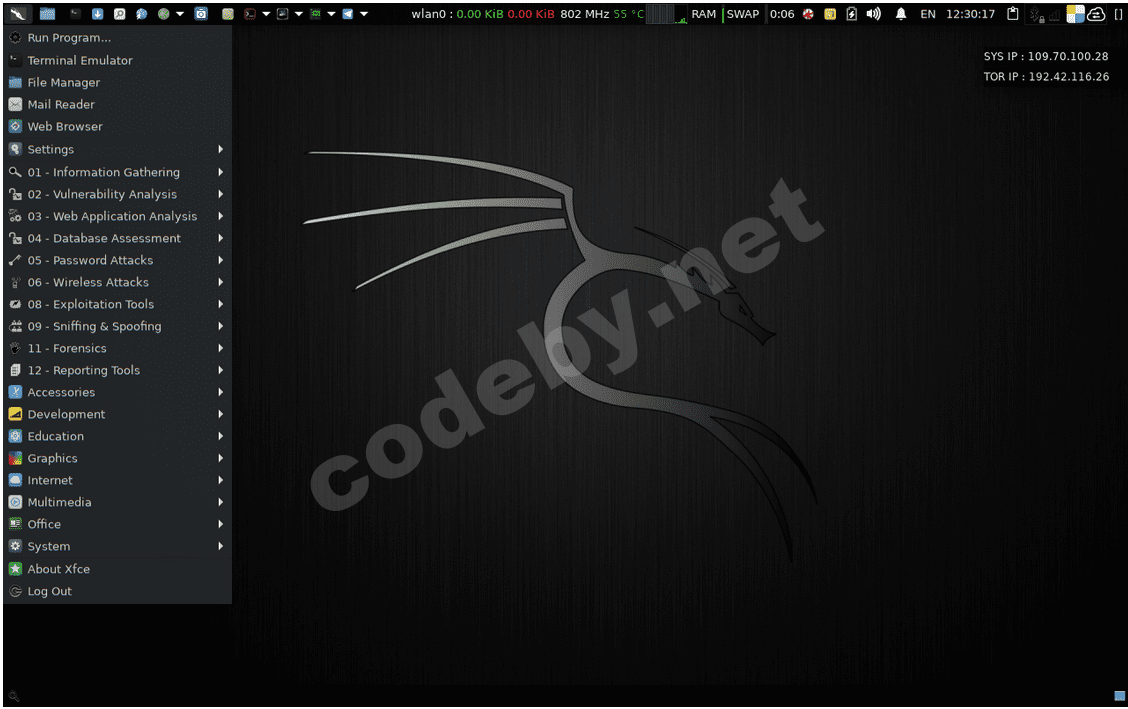Click the yellow map-like launcher icon

tap(227, 14)
